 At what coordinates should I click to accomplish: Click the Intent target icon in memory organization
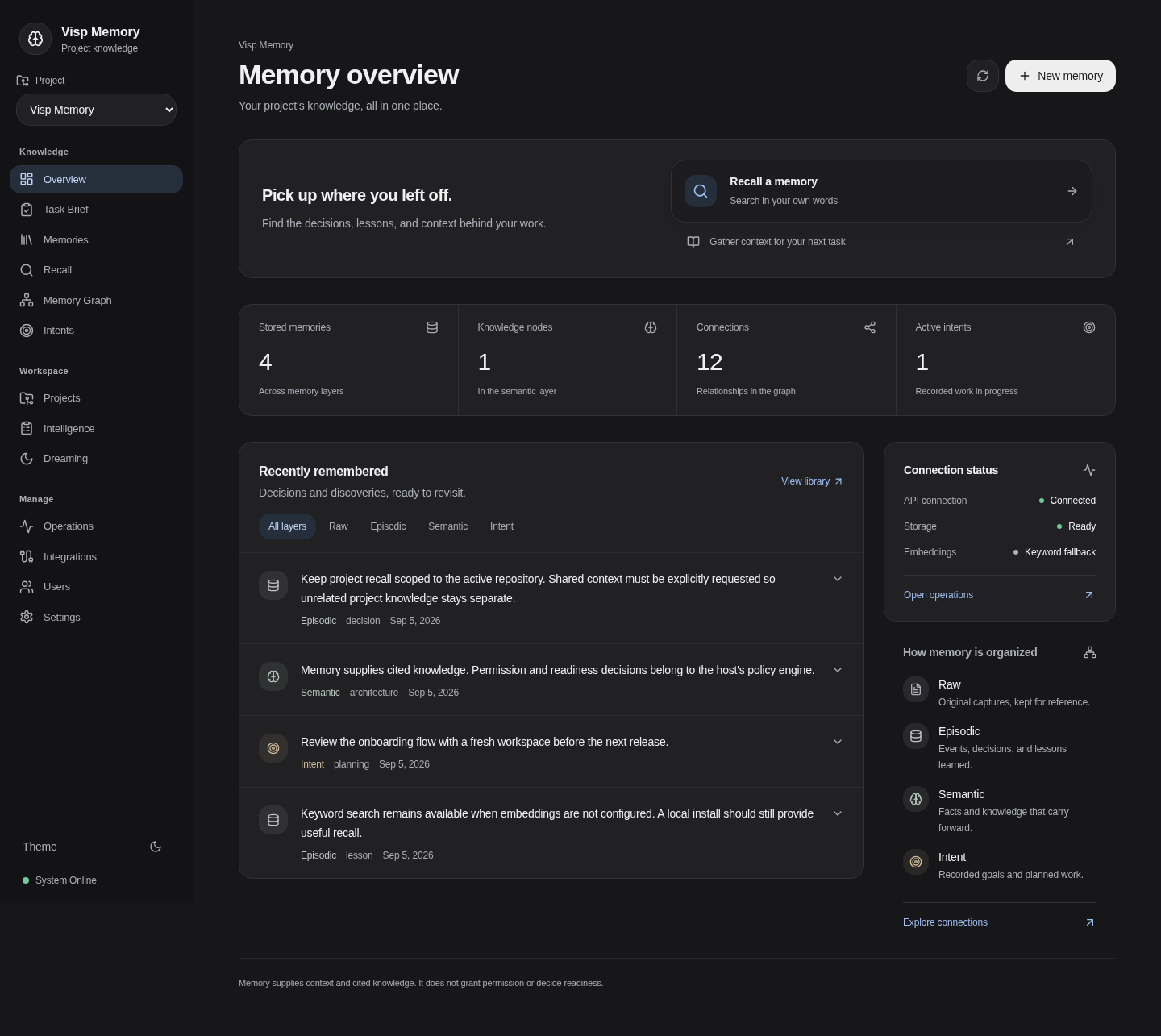(x=916, y=862)
